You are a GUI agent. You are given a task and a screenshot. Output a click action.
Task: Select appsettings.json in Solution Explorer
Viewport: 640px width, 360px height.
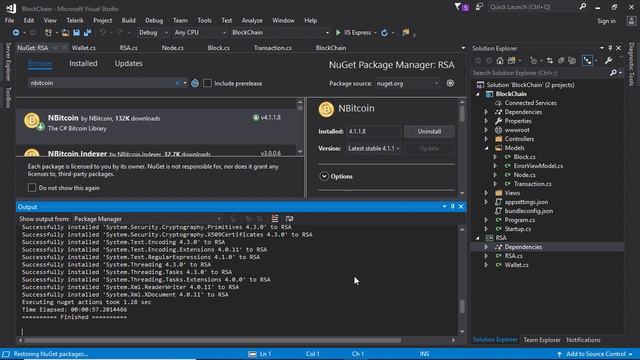coord(526,202)
